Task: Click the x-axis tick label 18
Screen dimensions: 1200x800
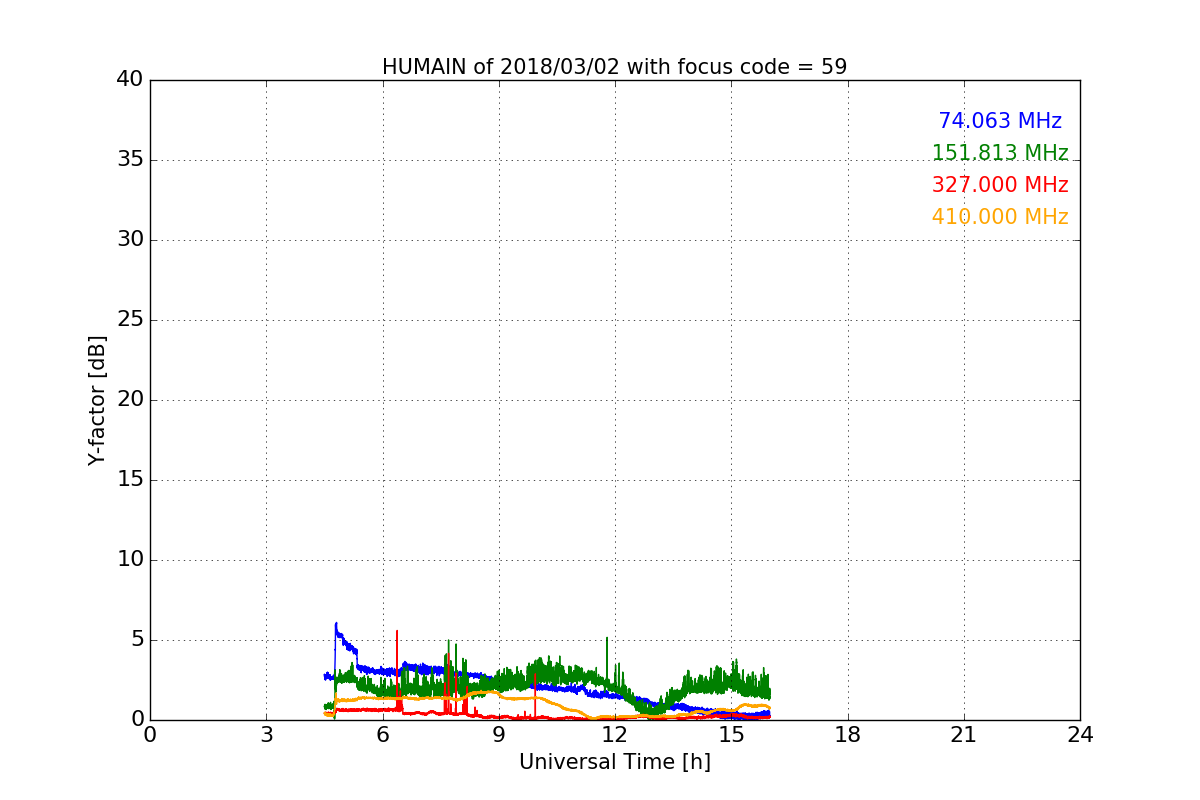Action: [848, 735]
